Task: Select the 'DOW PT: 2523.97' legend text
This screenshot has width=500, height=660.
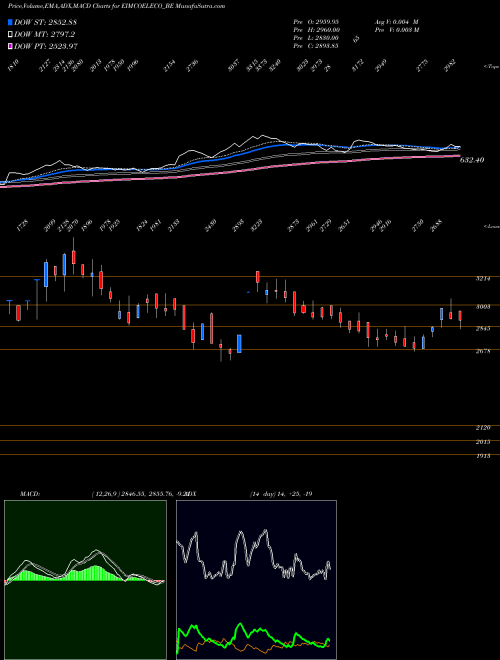Action: tap(46, 47)
